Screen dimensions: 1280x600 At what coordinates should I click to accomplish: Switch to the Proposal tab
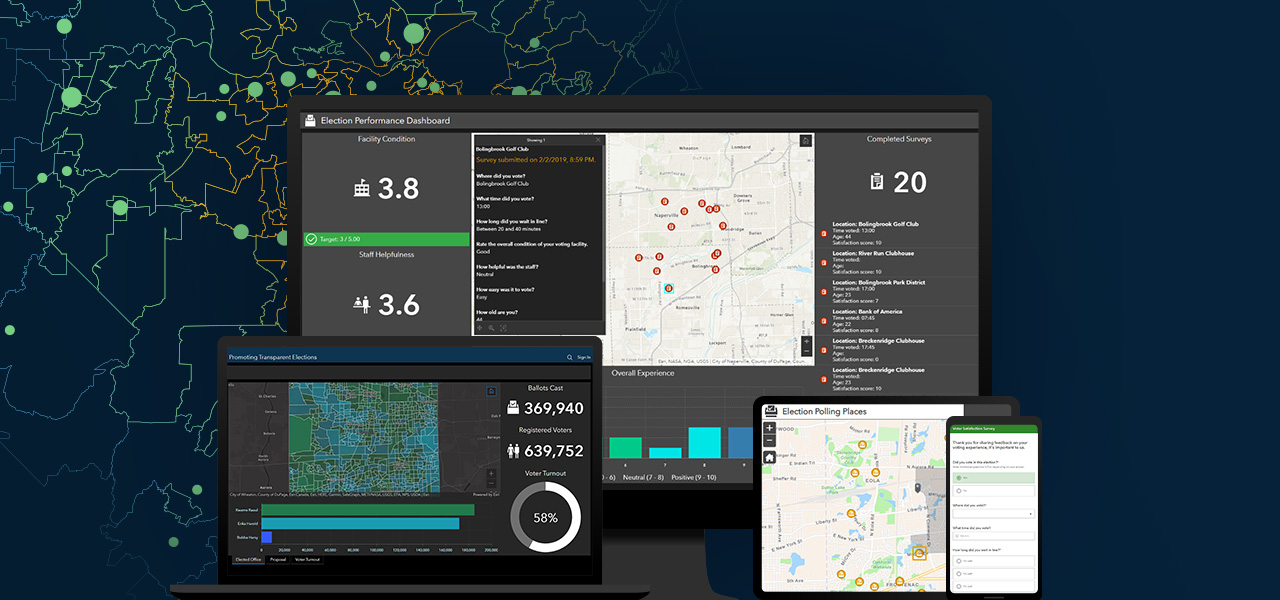coord(278,559)
